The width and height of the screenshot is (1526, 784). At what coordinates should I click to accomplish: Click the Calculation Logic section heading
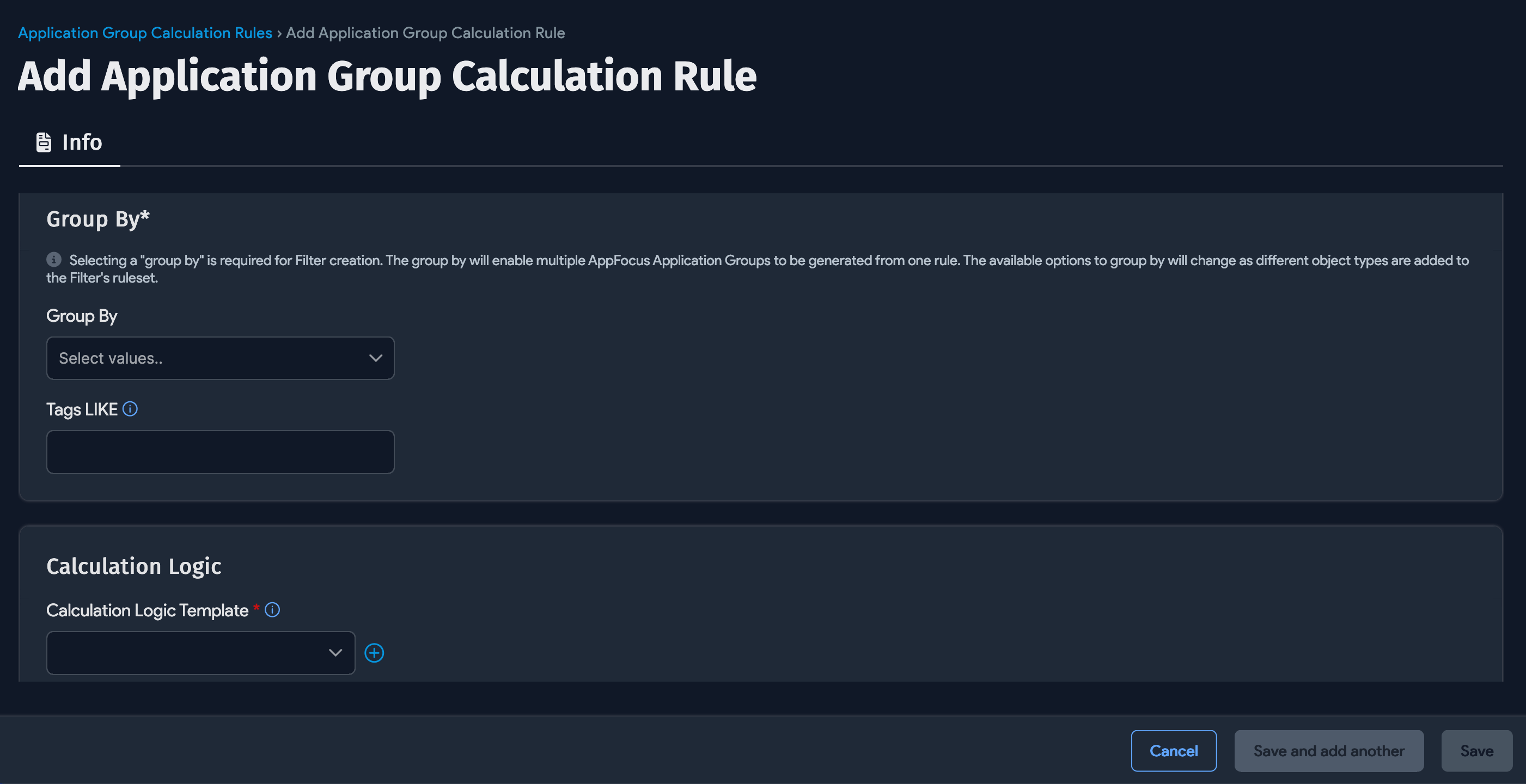pos(134,566)
